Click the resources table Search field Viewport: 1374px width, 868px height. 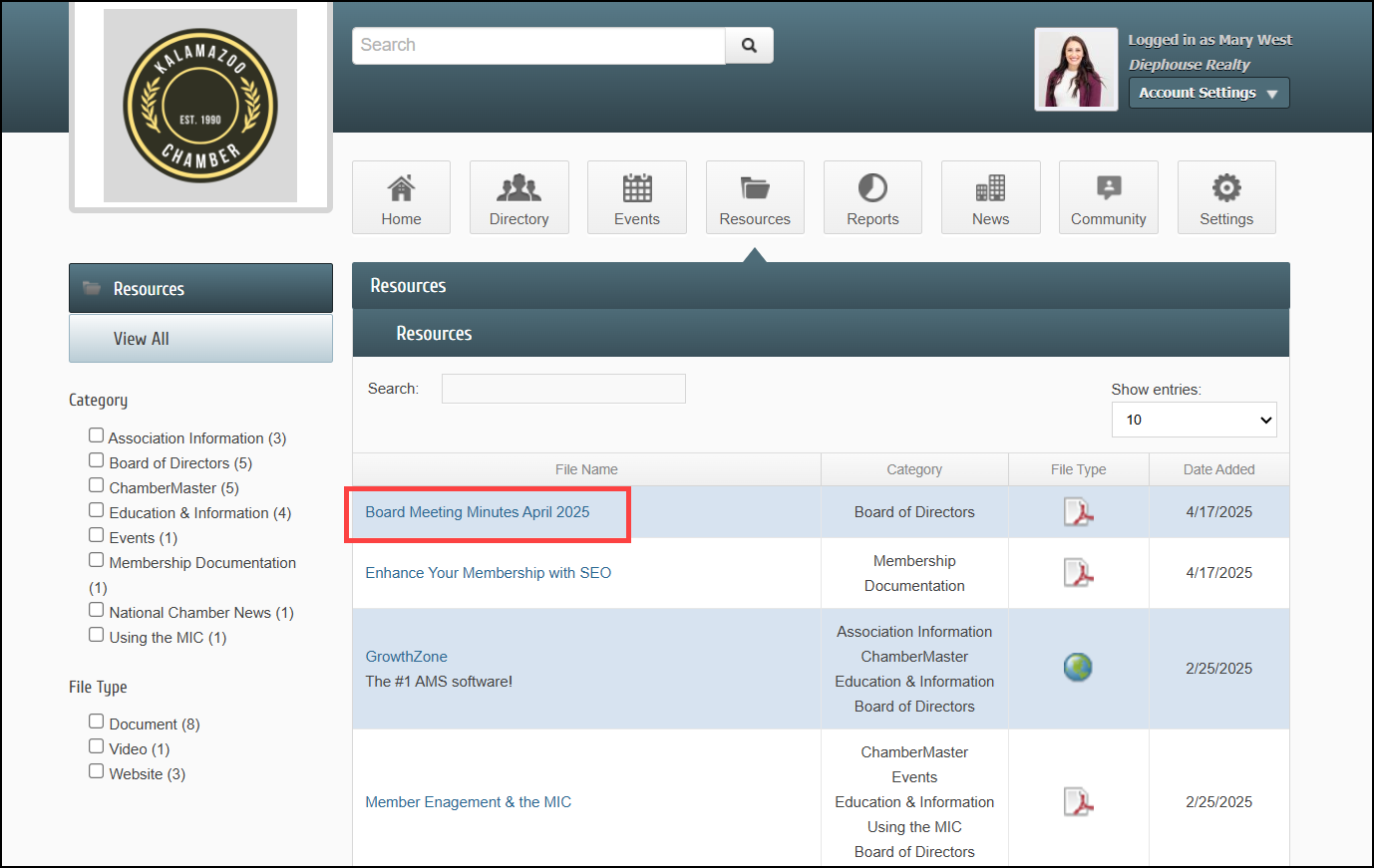pyautogui.click(x=563, y=389)
